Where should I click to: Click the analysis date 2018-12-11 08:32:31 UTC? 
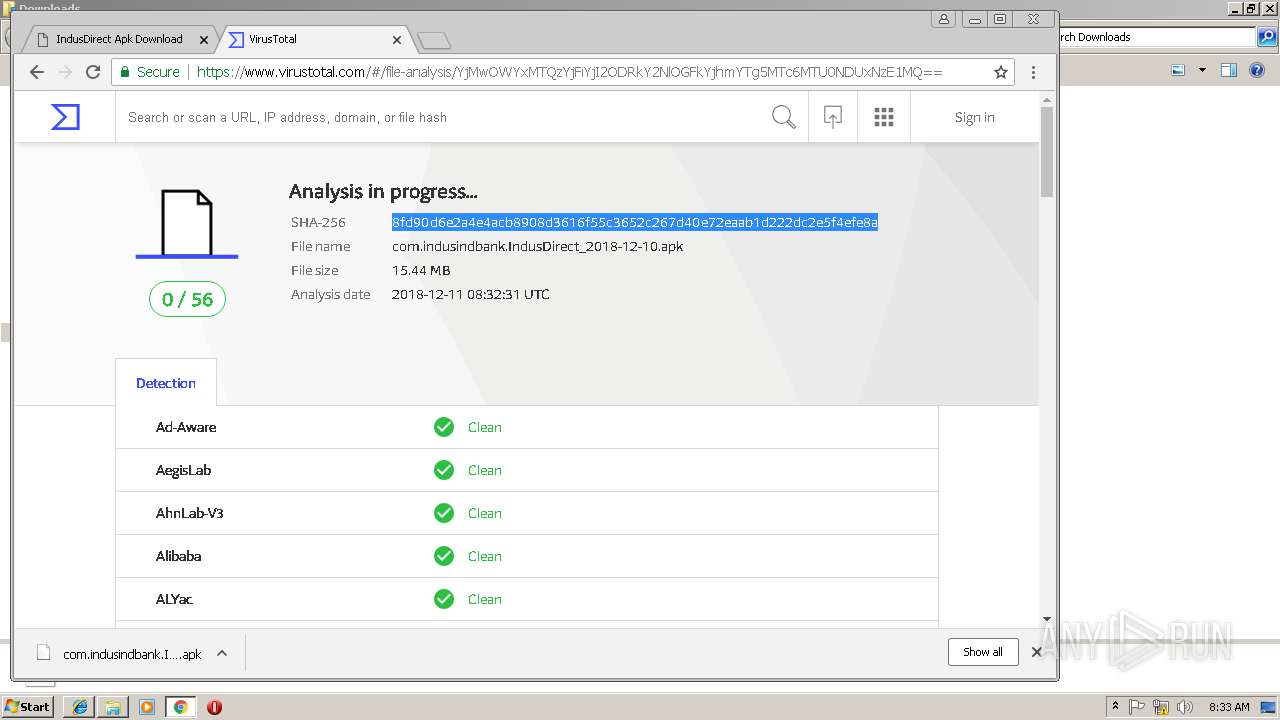coord(470,294)
